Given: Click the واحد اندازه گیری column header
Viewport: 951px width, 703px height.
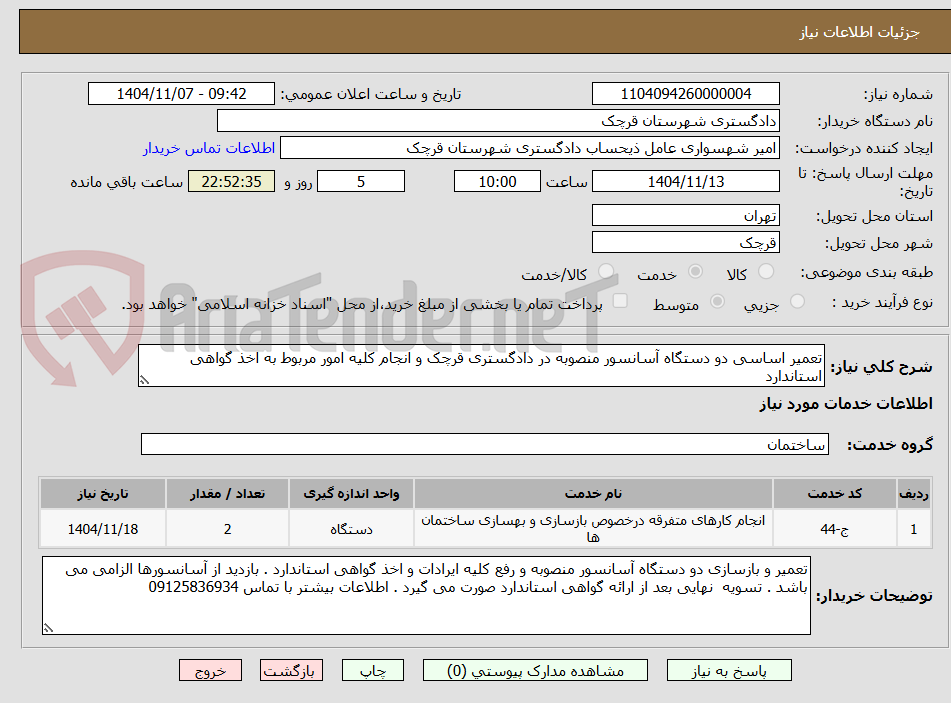Looking at the screenshot, I should coord(351,494).
